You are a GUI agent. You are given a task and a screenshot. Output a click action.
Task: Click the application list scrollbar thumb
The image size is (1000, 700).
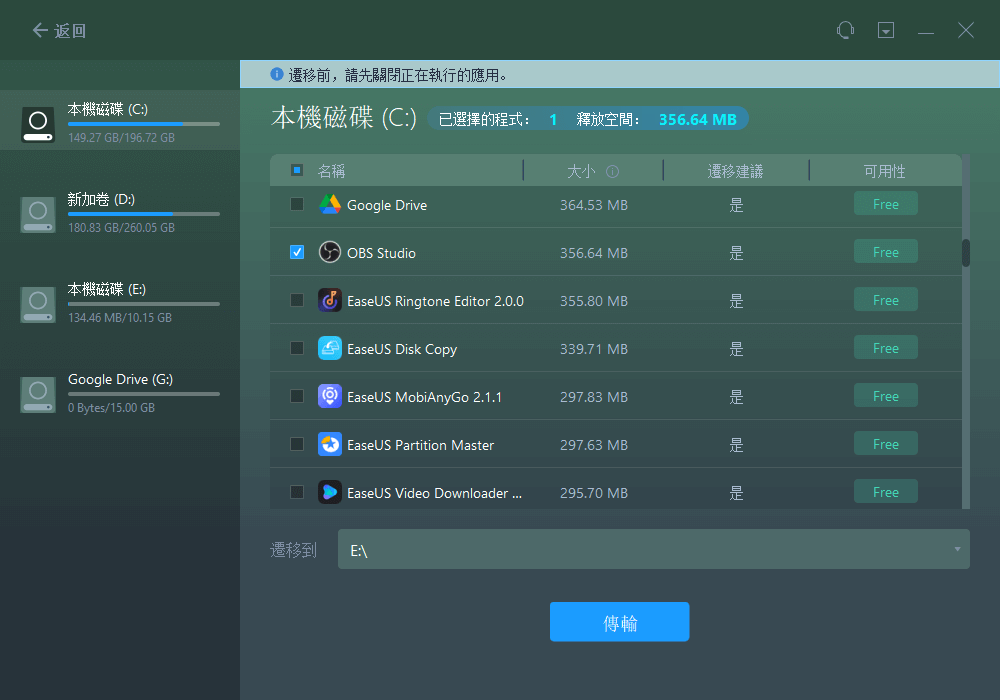(966, 252)
